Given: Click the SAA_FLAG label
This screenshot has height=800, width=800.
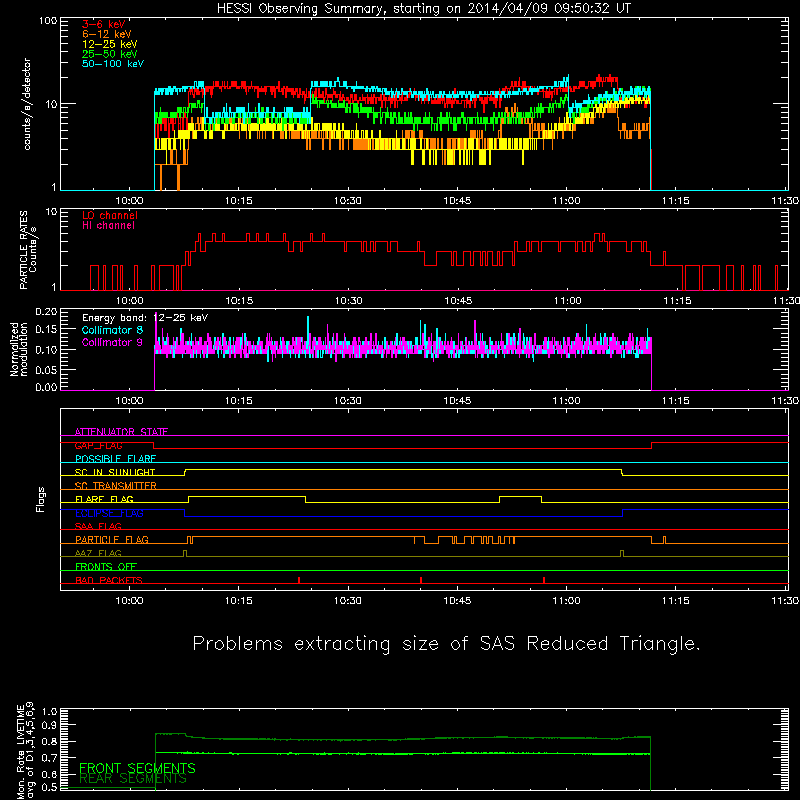Looking at the screenshot, I should (98, 526).
